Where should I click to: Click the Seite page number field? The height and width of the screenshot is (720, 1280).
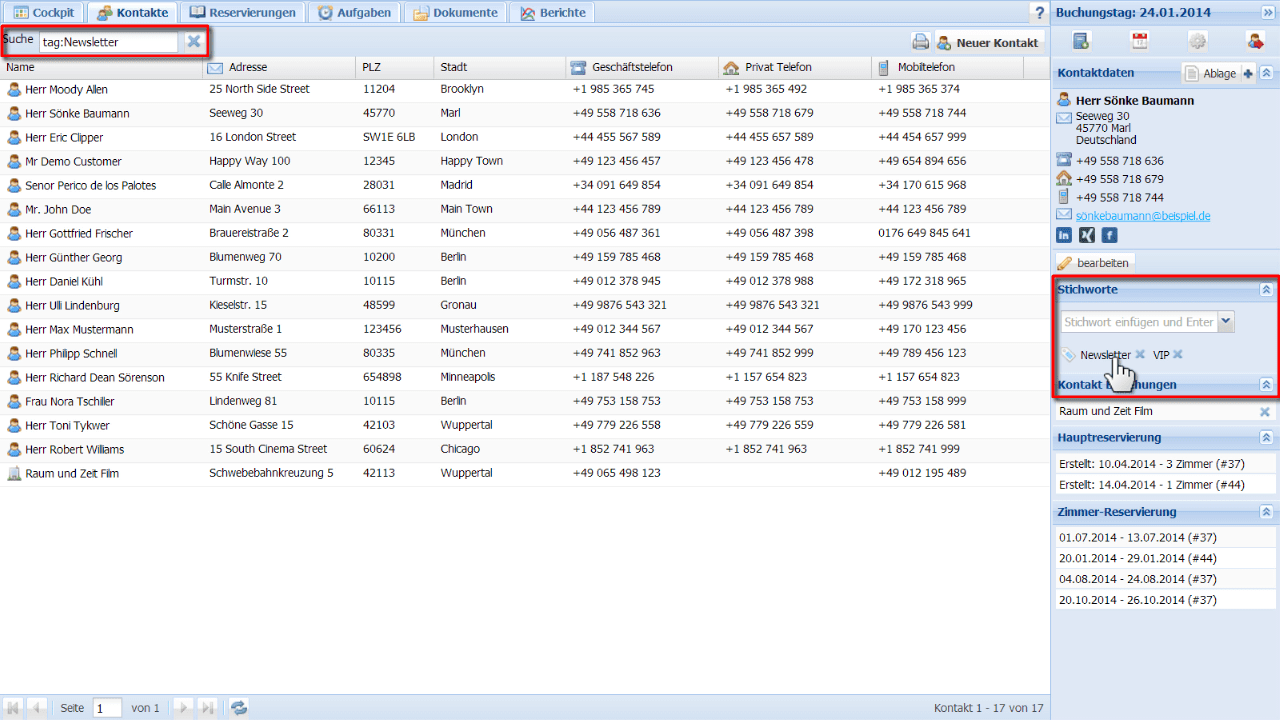click(107, 707)
